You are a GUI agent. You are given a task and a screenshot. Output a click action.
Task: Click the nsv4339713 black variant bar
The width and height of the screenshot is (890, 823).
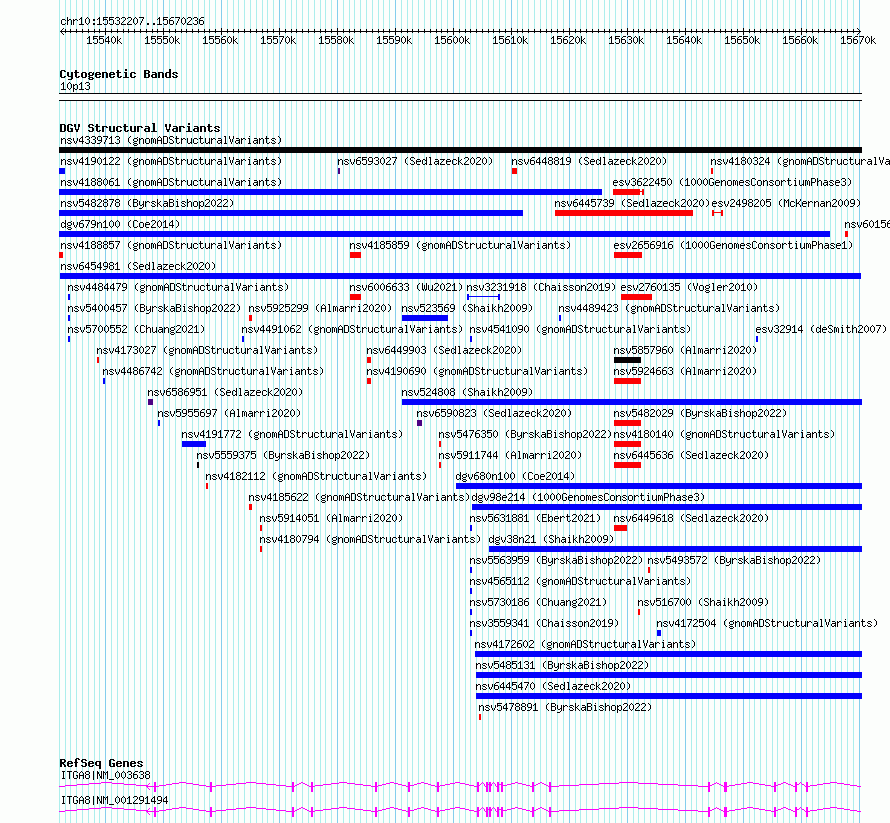(x=460, y=150)
